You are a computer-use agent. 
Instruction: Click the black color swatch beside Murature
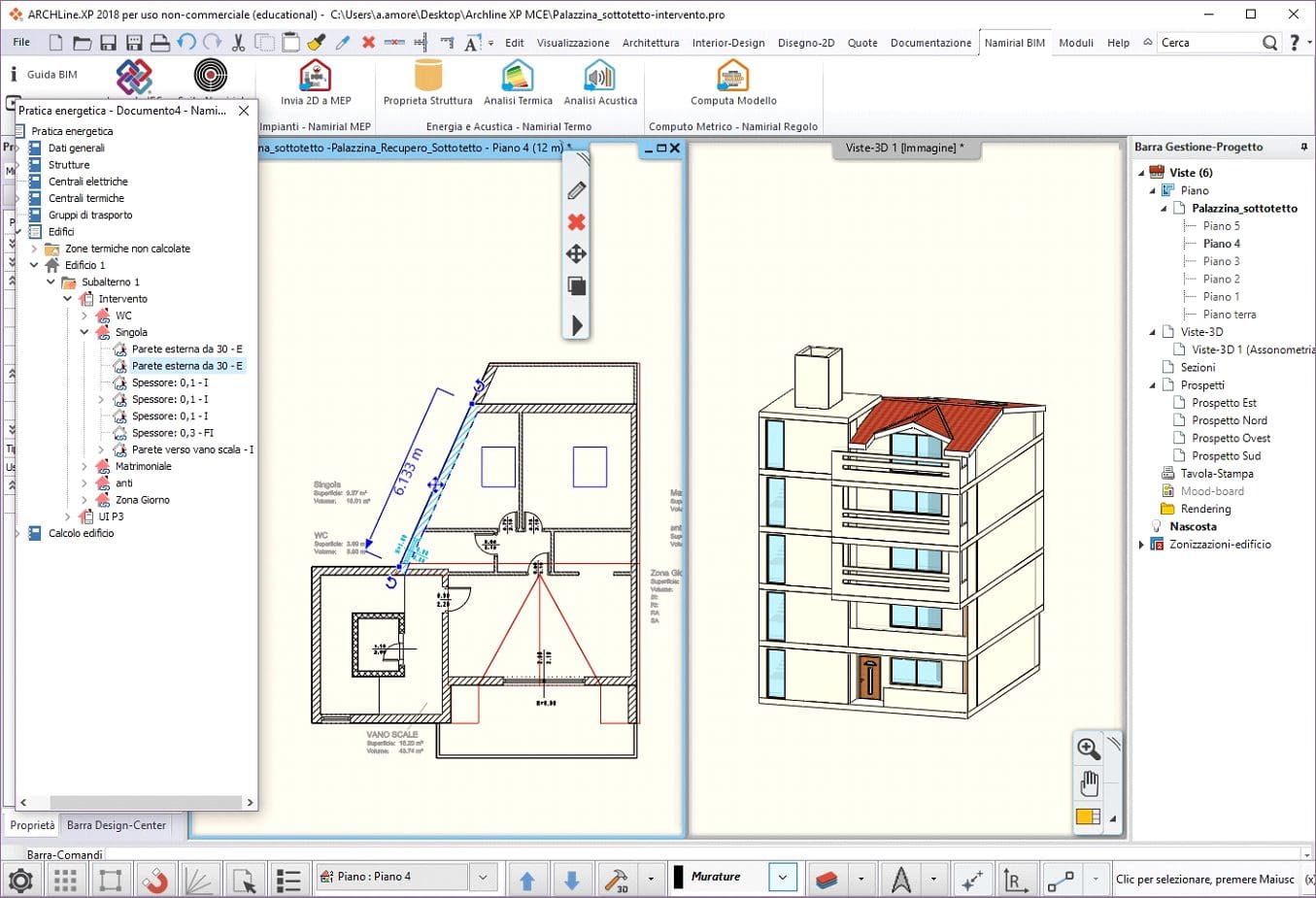[x=679, y=877]
